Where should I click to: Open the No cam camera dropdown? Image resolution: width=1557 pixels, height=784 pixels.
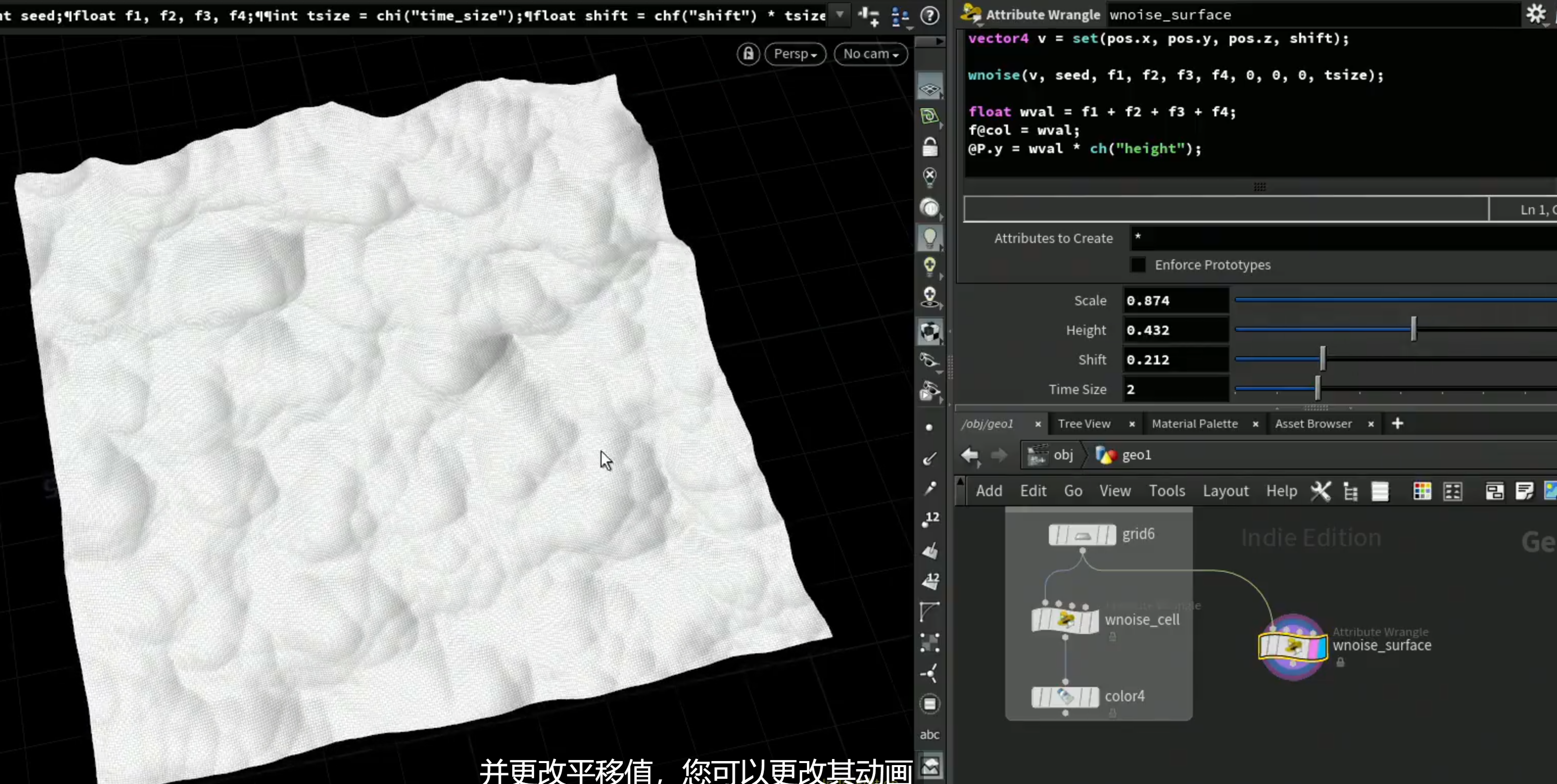[x=871, y=54]
